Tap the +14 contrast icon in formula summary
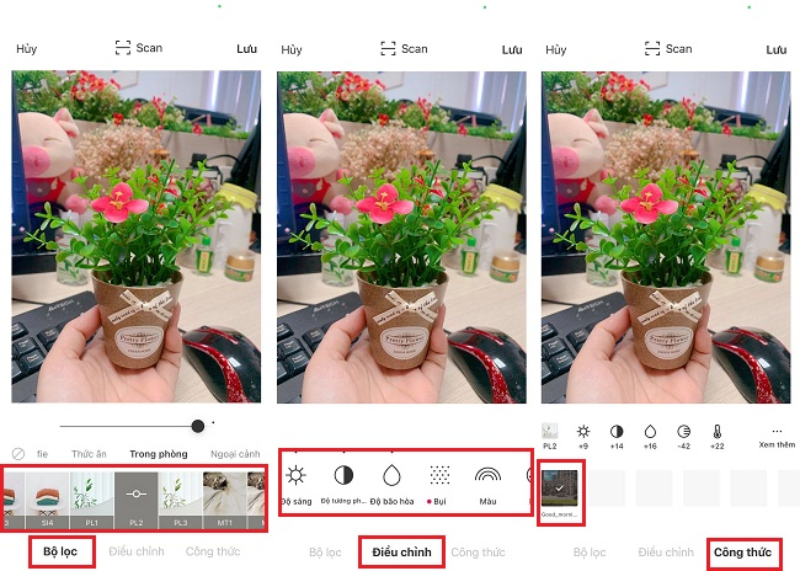Viewport: 800px width, 571px height. (617, 432)
